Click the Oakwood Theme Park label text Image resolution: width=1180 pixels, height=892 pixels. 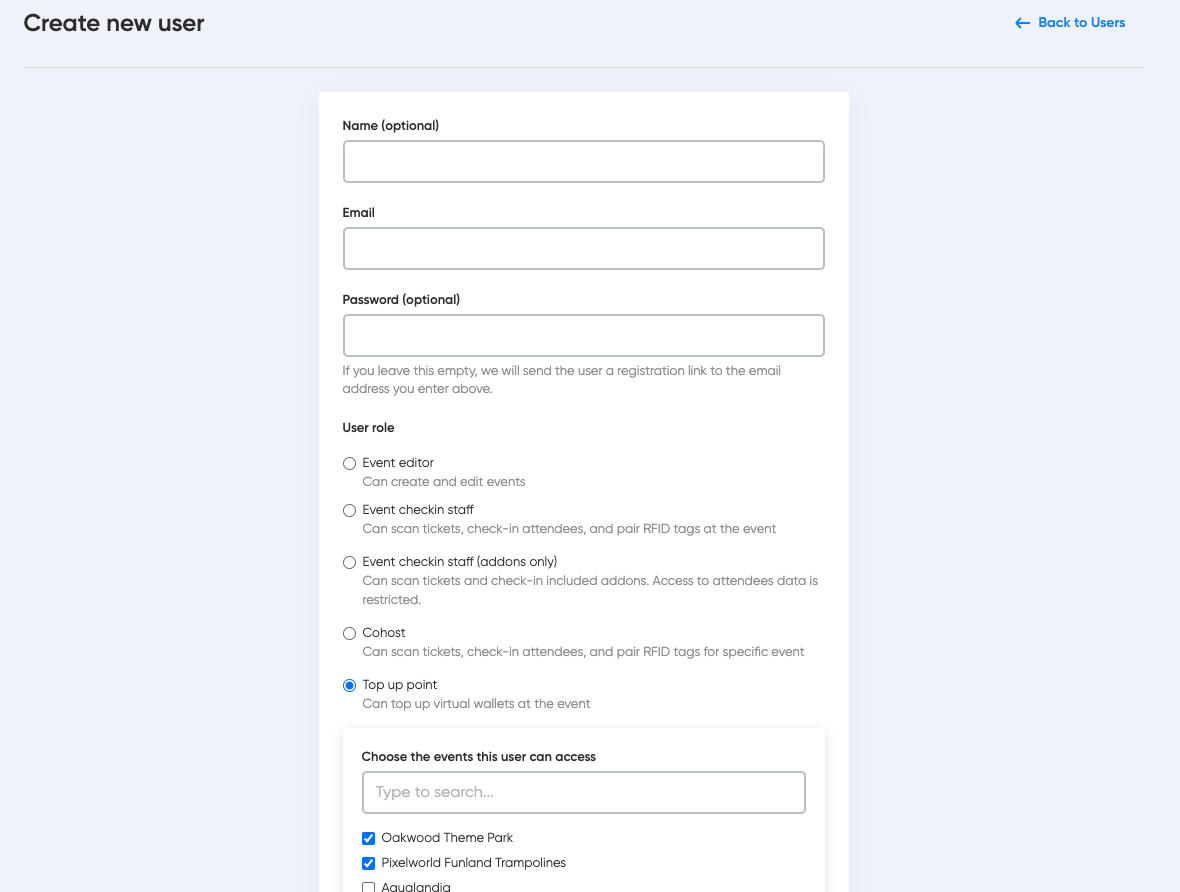[447, 838]
